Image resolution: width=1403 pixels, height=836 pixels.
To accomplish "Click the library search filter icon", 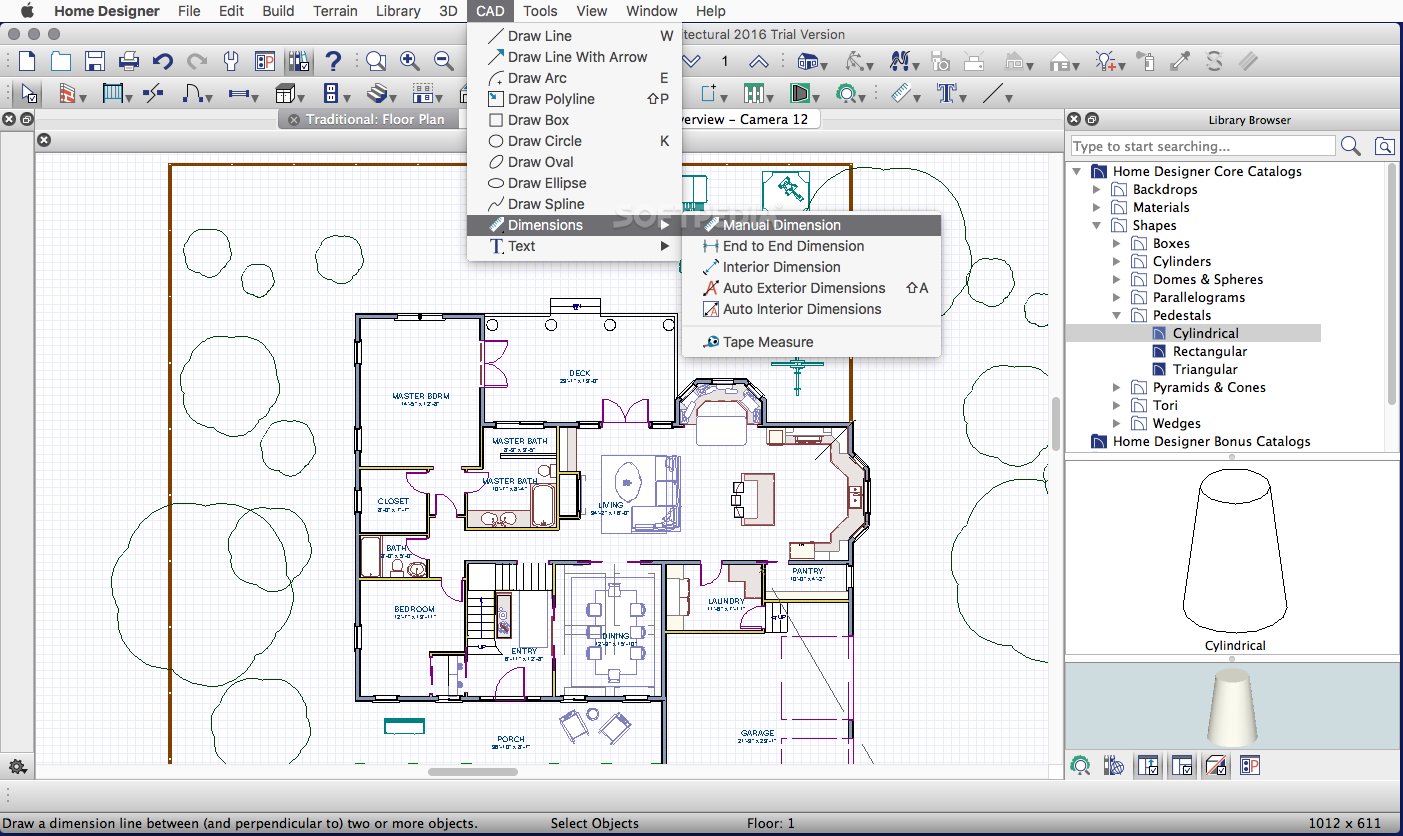I will click(x=1385, y=147).
